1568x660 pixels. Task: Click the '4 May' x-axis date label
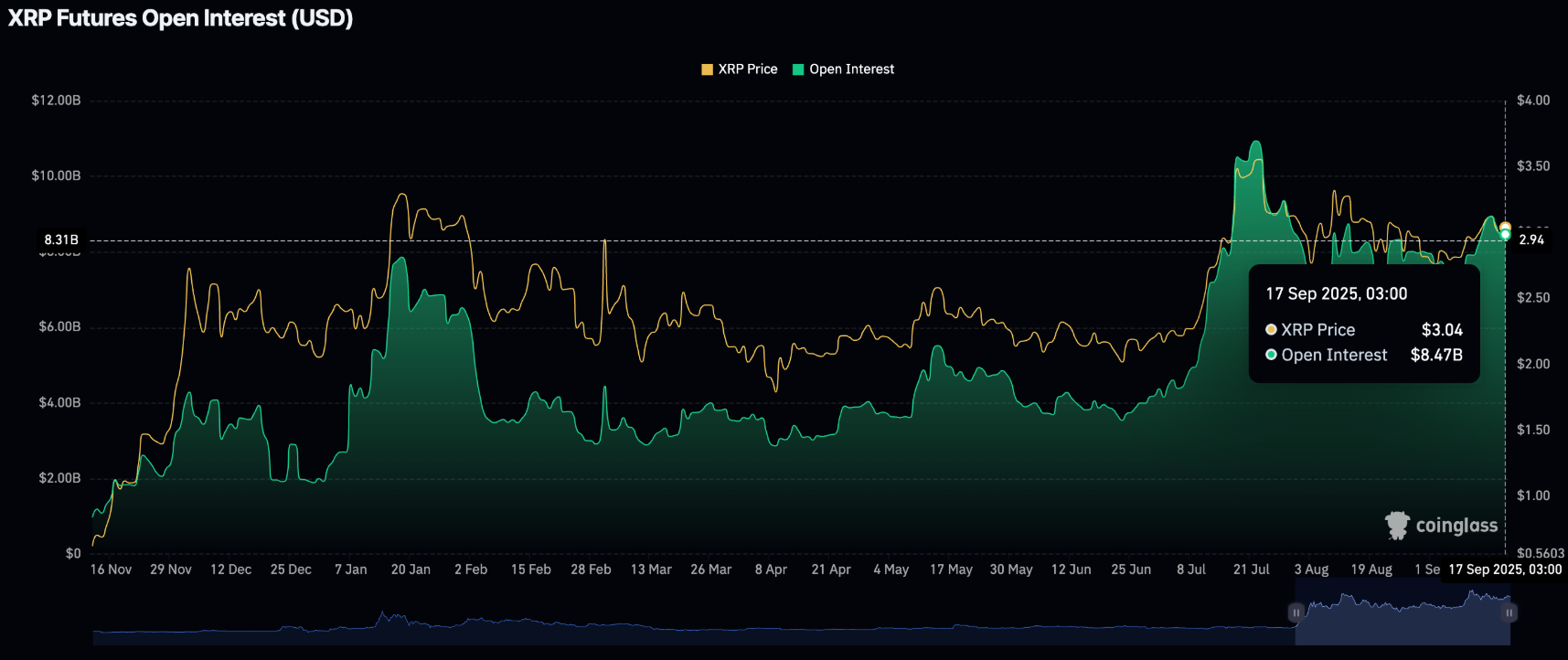coord(891,570)
